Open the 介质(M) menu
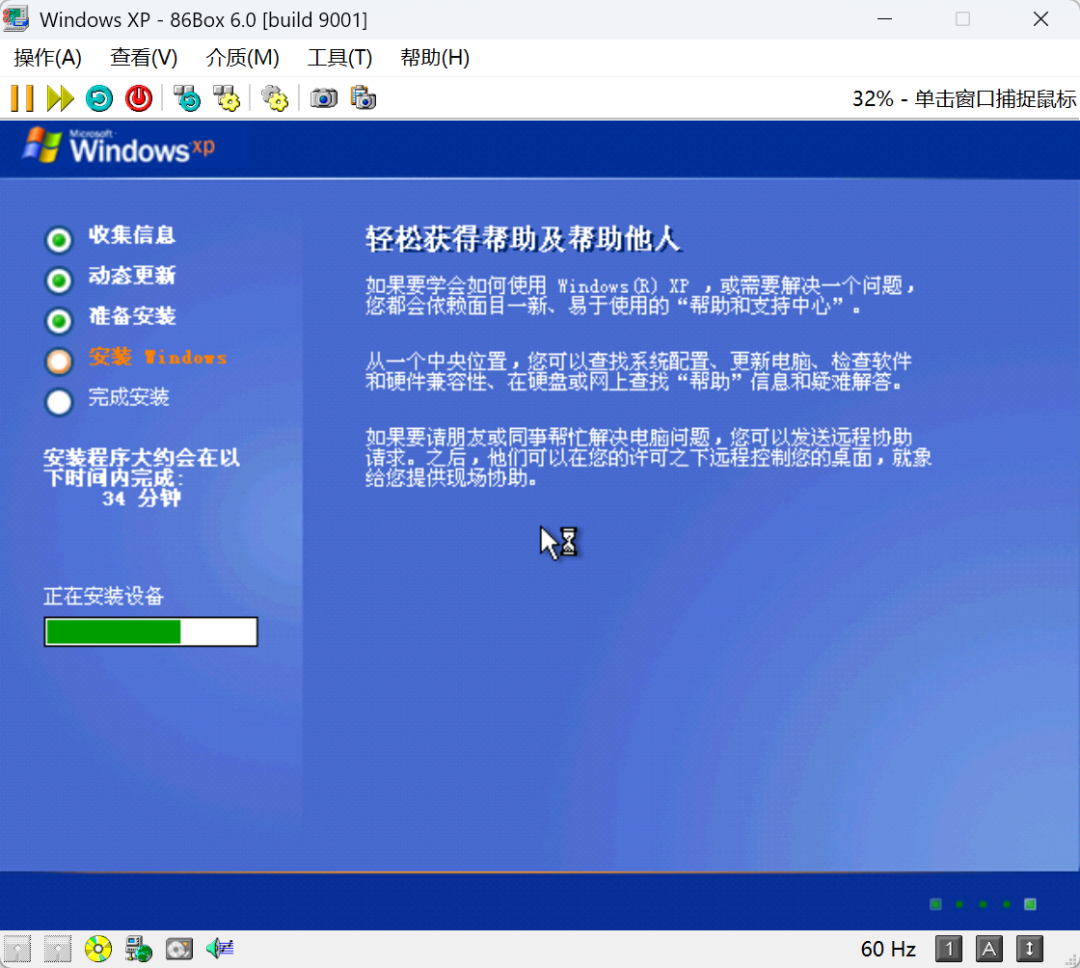 (242, 57)
